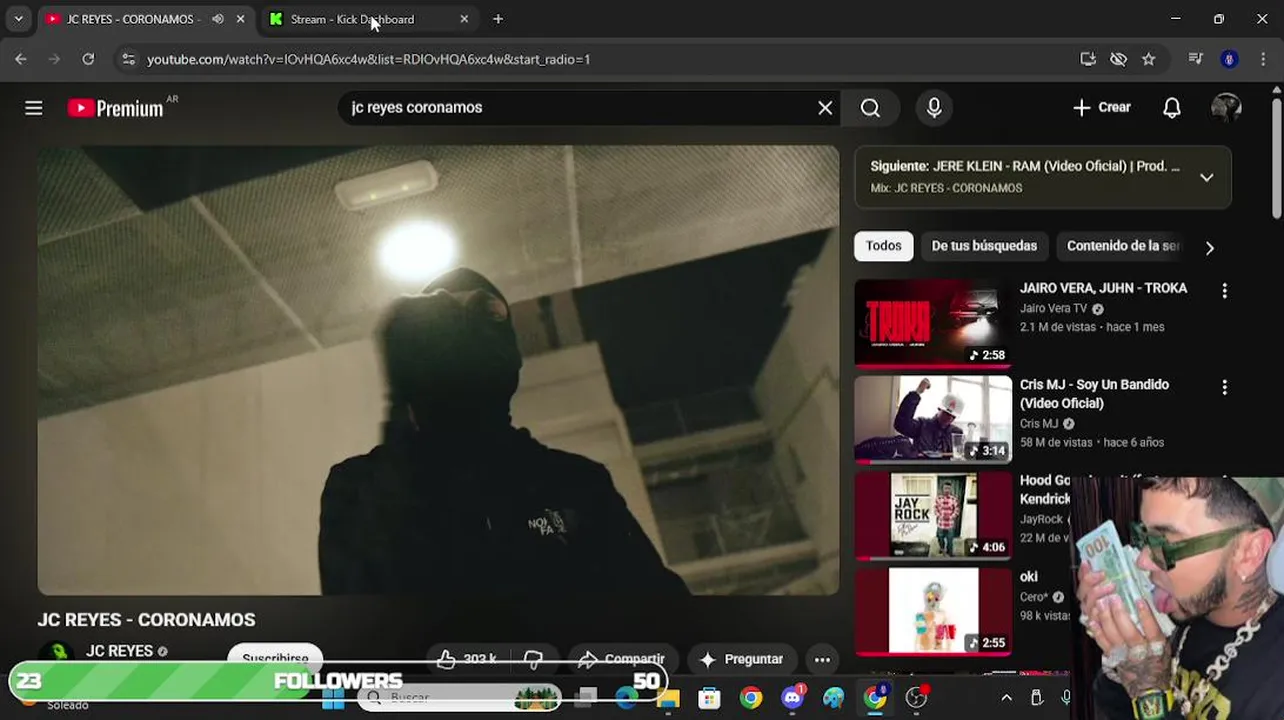This screenshot has height=720, width=1284.
Task: Open the YouTube account avatar menu
Action: [1226, 108]
